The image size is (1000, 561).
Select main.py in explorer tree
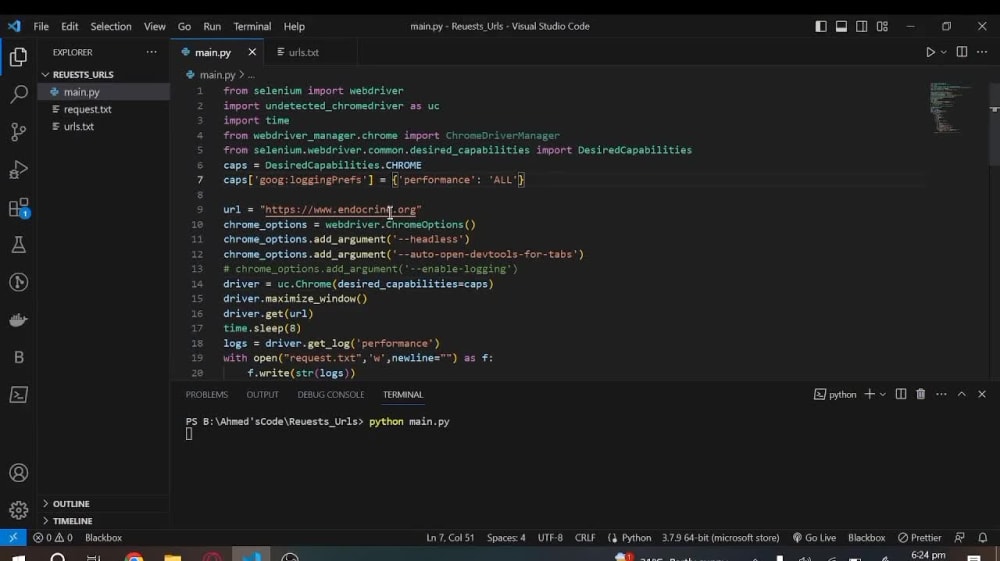(103, 92)
